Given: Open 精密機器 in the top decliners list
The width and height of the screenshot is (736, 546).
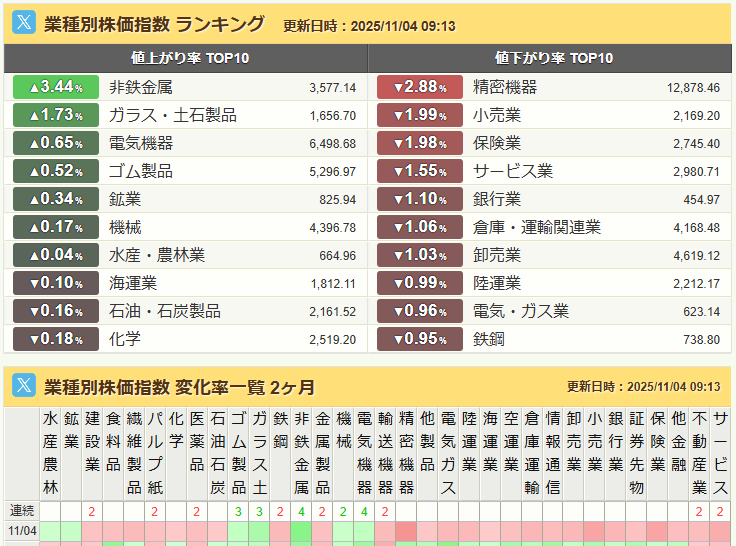Looking at the screenshot, I should click(505, 87).
